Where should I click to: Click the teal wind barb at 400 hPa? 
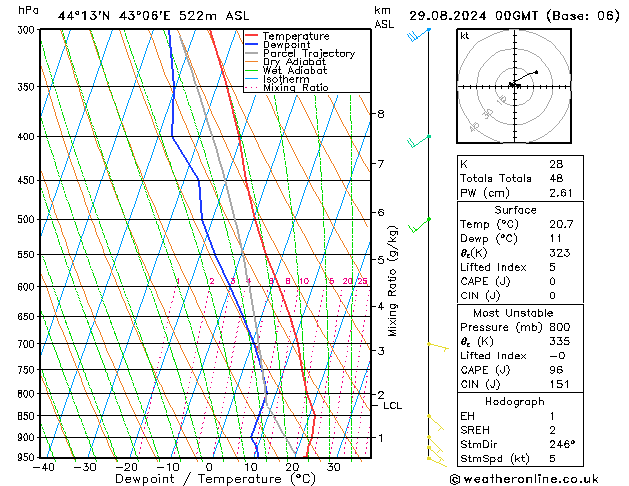(x=419, y=142)
